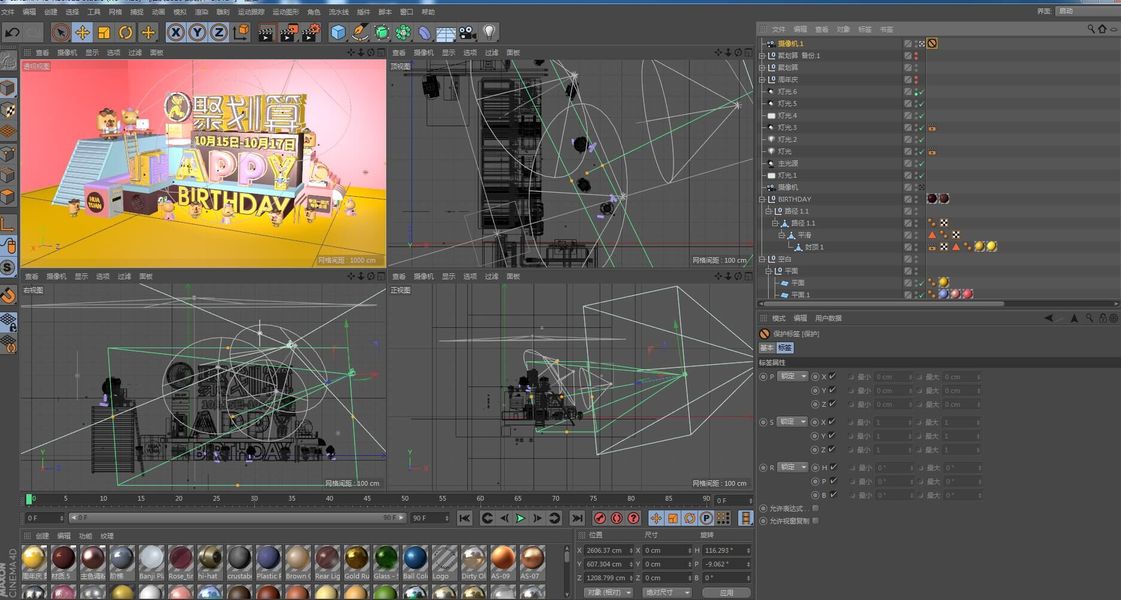
Task: Open the 绝对尺寸 size mode dropdown
Action: 667,592
